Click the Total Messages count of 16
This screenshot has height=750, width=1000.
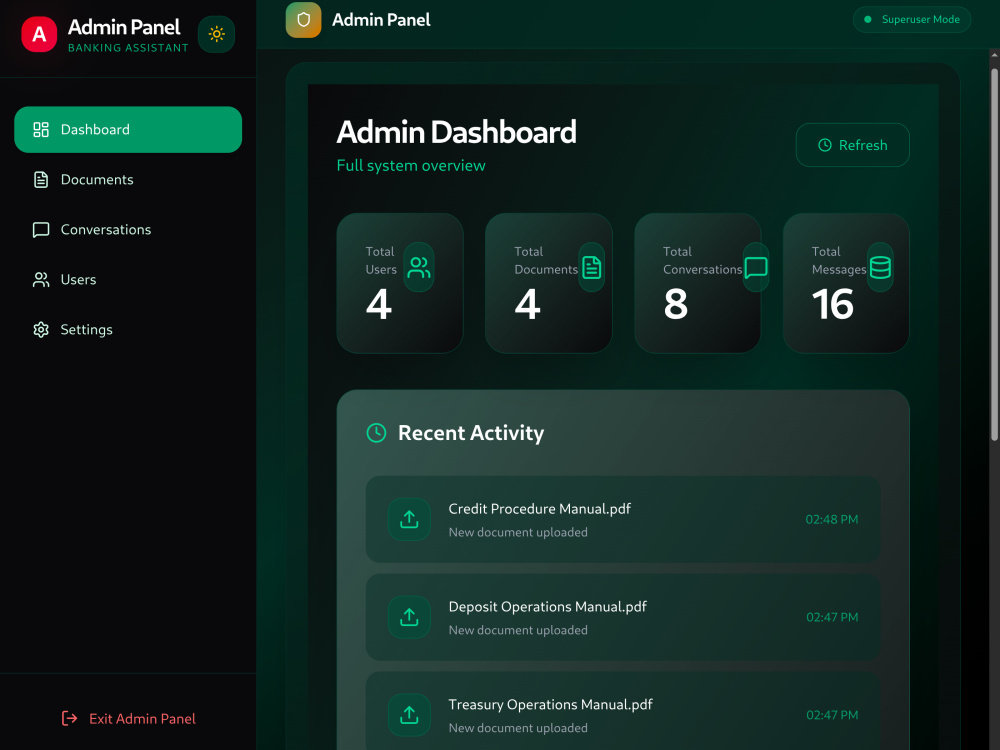pyautogui.click(x=832, y=304)
